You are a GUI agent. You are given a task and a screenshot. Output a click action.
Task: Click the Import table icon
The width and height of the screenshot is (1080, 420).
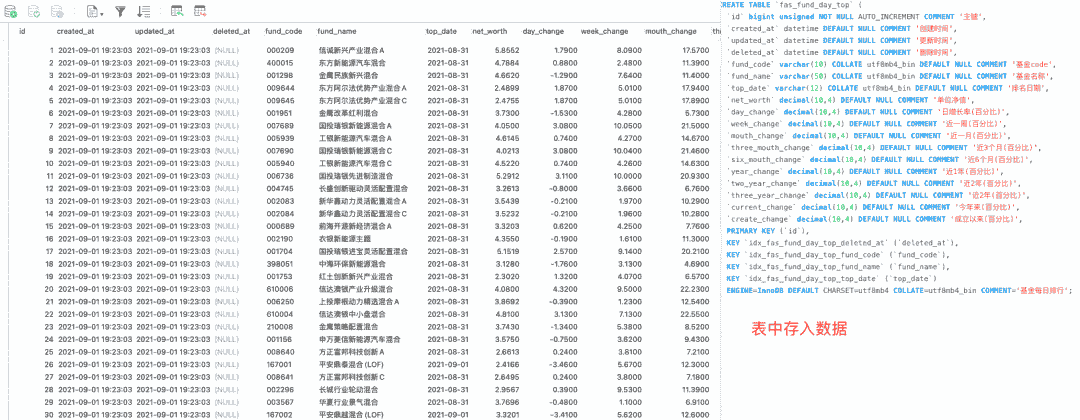tap(176, 12)
